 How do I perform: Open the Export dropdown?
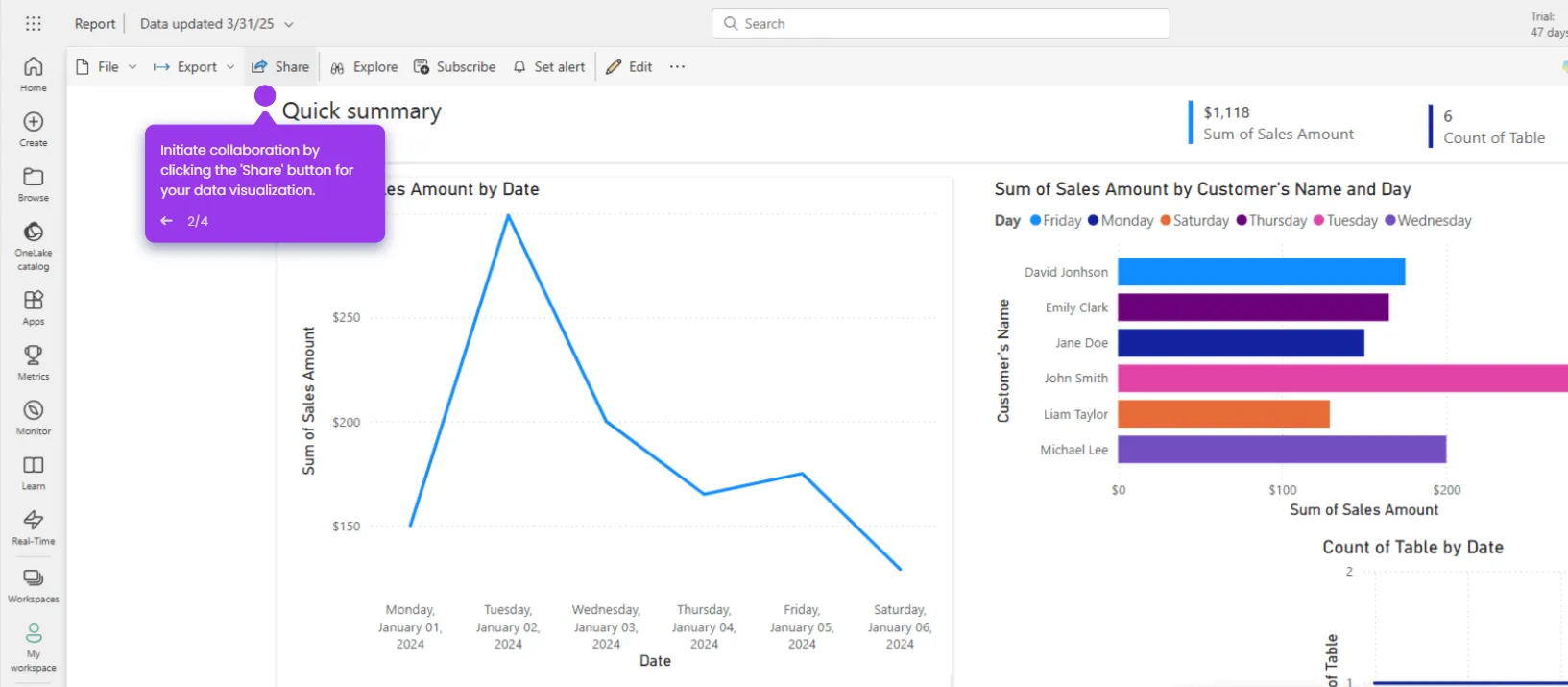pyautogui.click(x=194, y=67)
